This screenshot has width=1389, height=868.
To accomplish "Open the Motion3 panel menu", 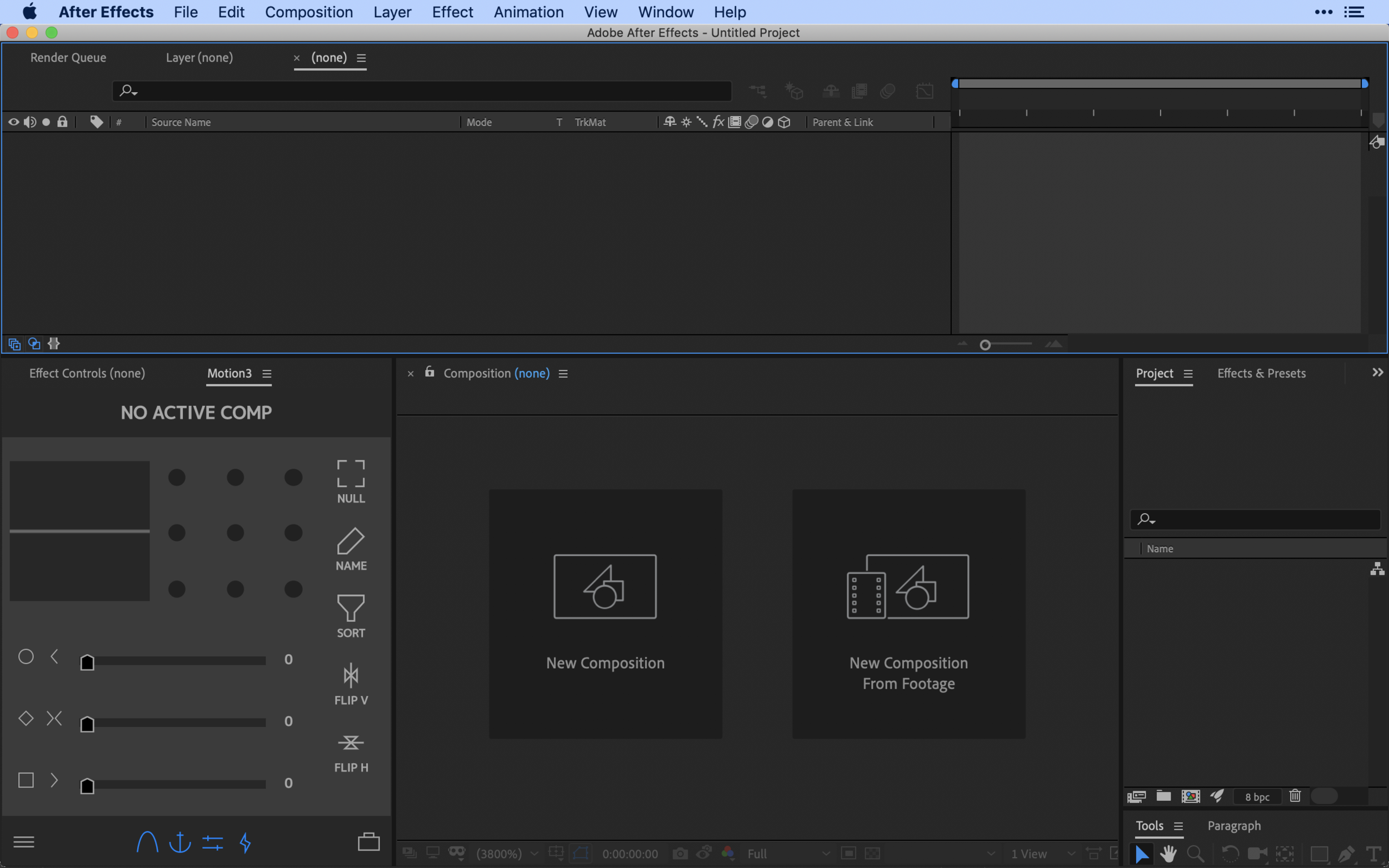I will [x=267, y=374].
